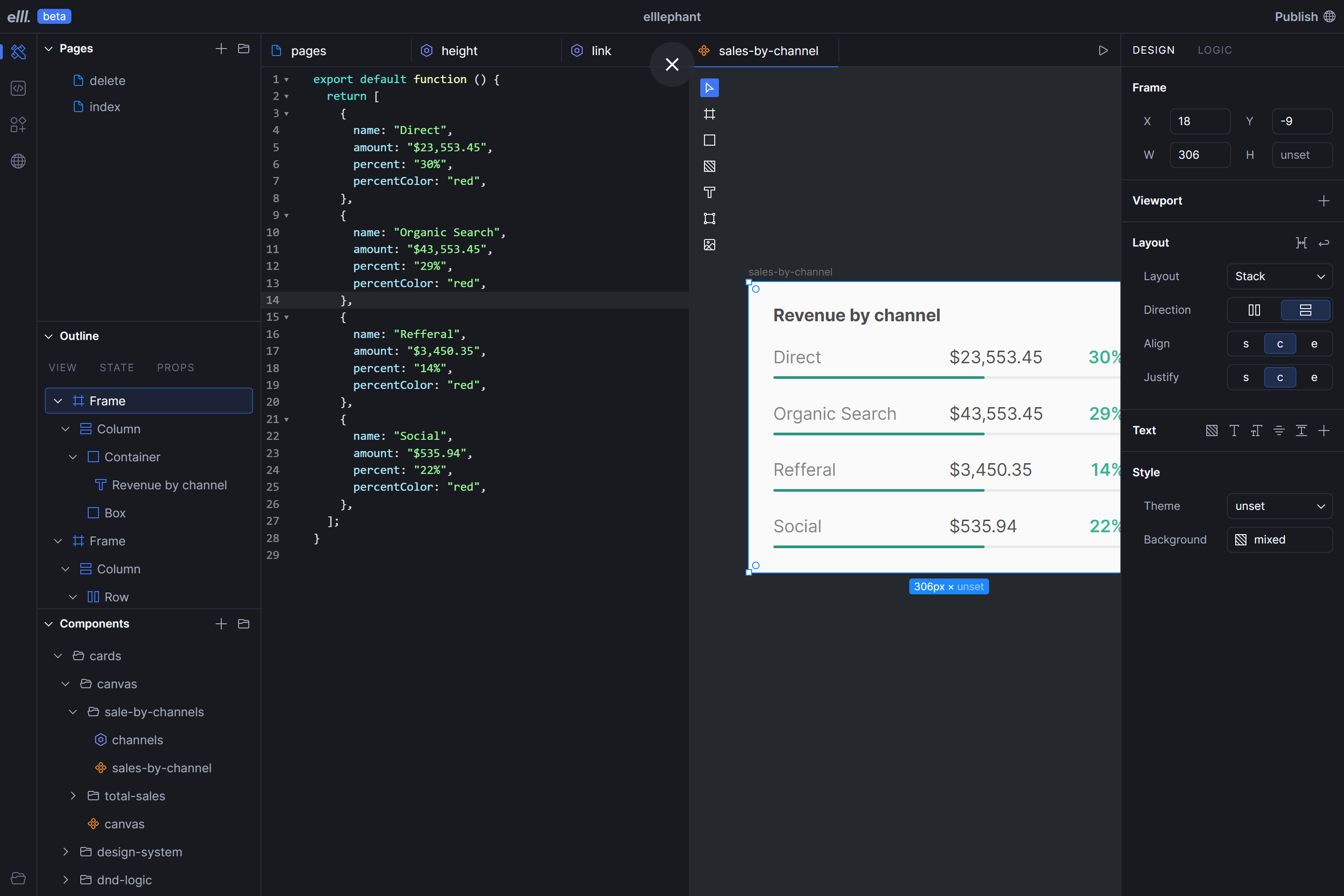Open the components shapes sidebar icon
The width and height of the screenshot is (1344, 896).
pyautogui.click(x=18, y=125)
